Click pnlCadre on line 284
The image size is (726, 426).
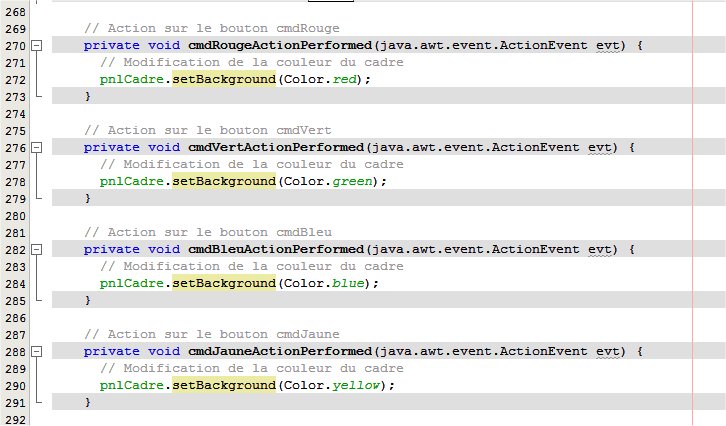(x=131, y=283)
